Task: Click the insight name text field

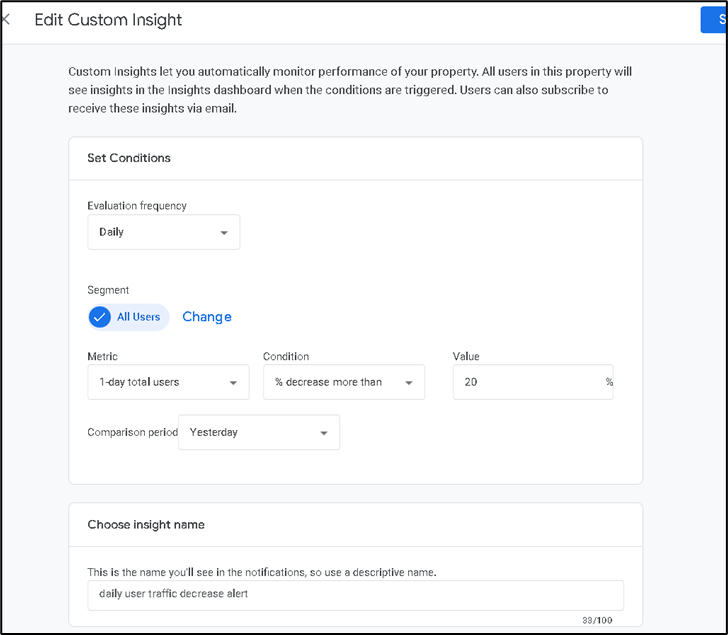Action: (355, 595)
